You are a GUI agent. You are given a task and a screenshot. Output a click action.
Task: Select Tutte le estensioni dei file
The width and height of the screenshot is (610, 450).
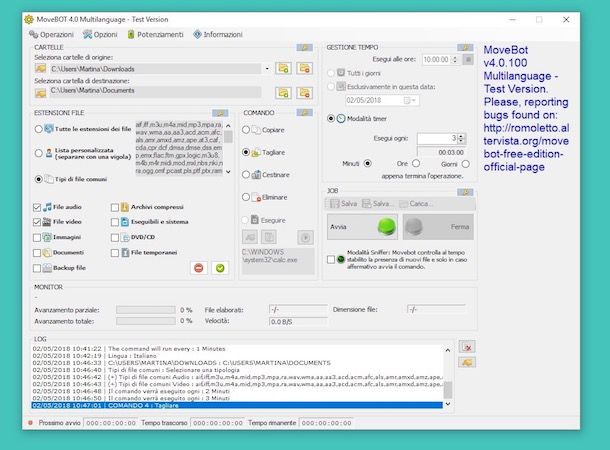38,129
